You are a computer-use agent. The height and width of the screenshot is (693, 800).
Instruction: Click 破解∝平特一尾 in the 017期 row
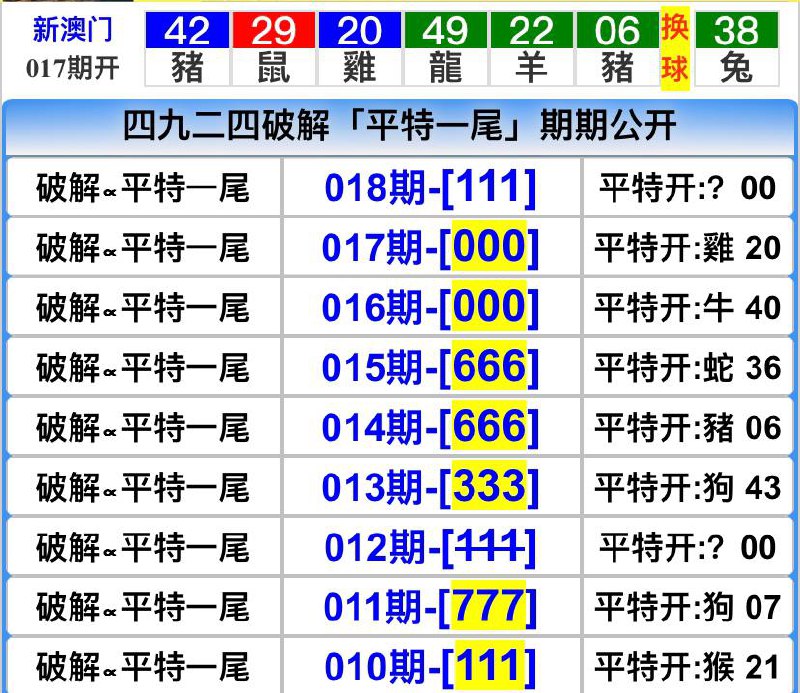click(143, 248)
